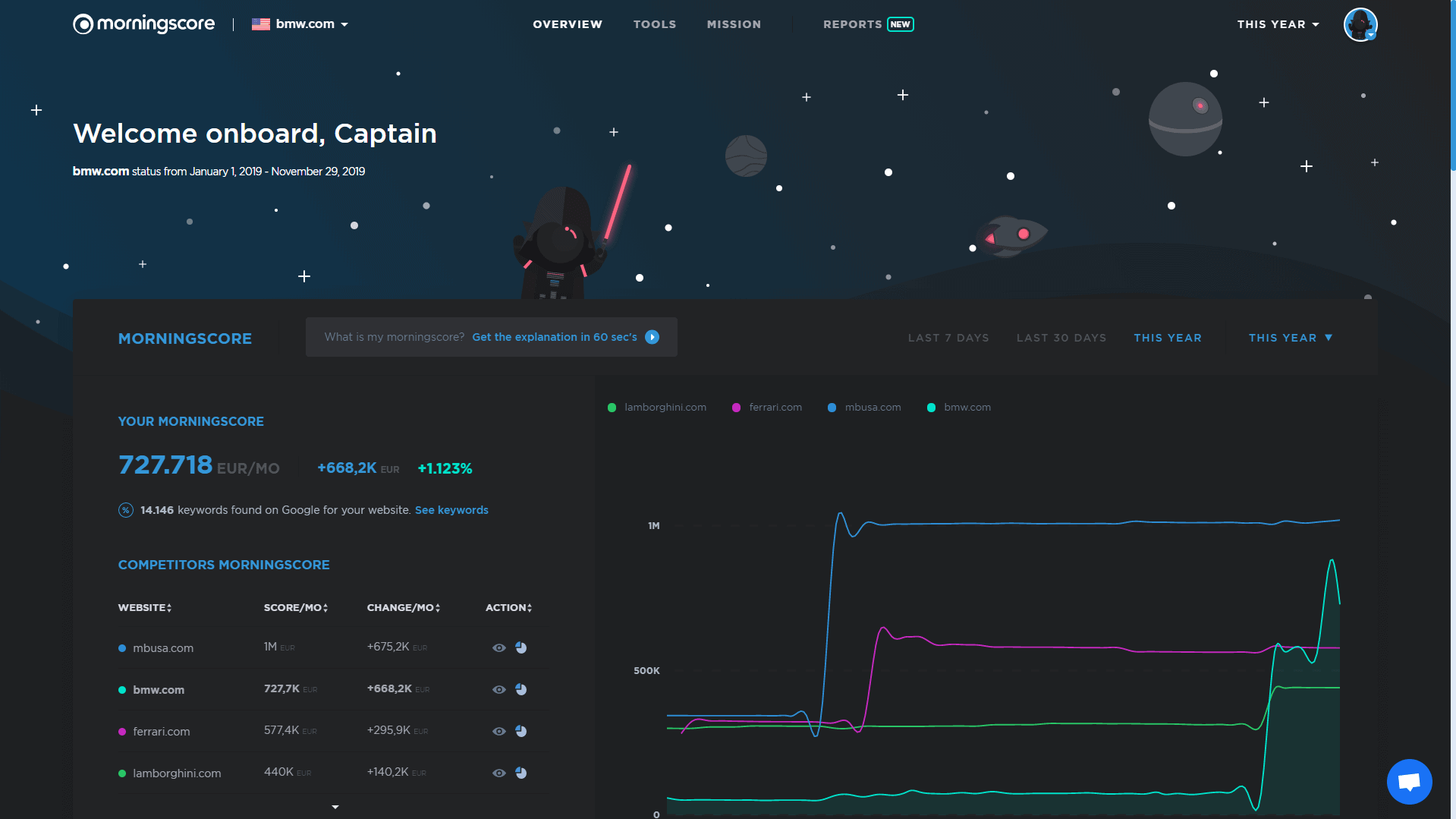Toggle visibility eye for ferrari.com

(499, 731)
